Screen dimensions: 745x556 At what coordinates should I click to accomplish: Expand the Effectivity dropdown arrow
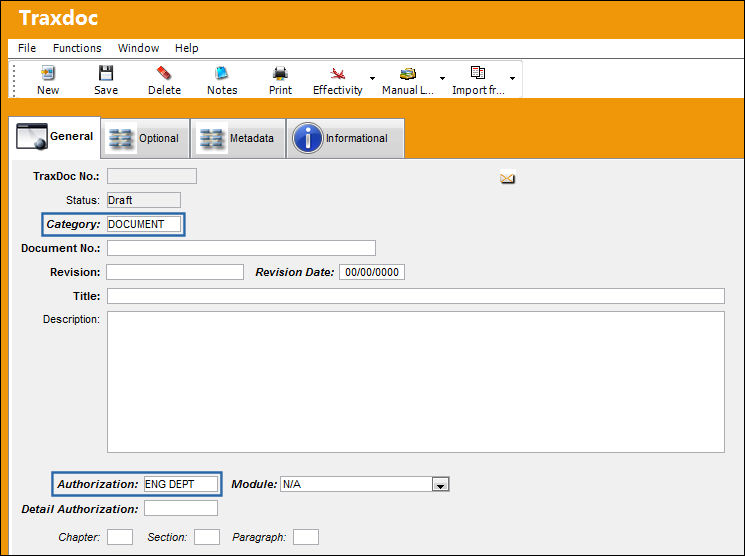[372, 78]
